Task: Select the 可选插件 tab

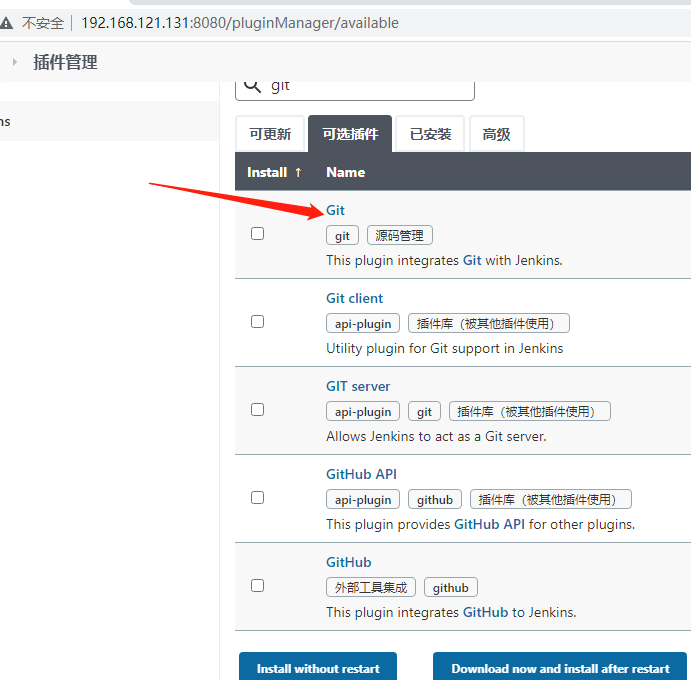Action: coord(350,134)
